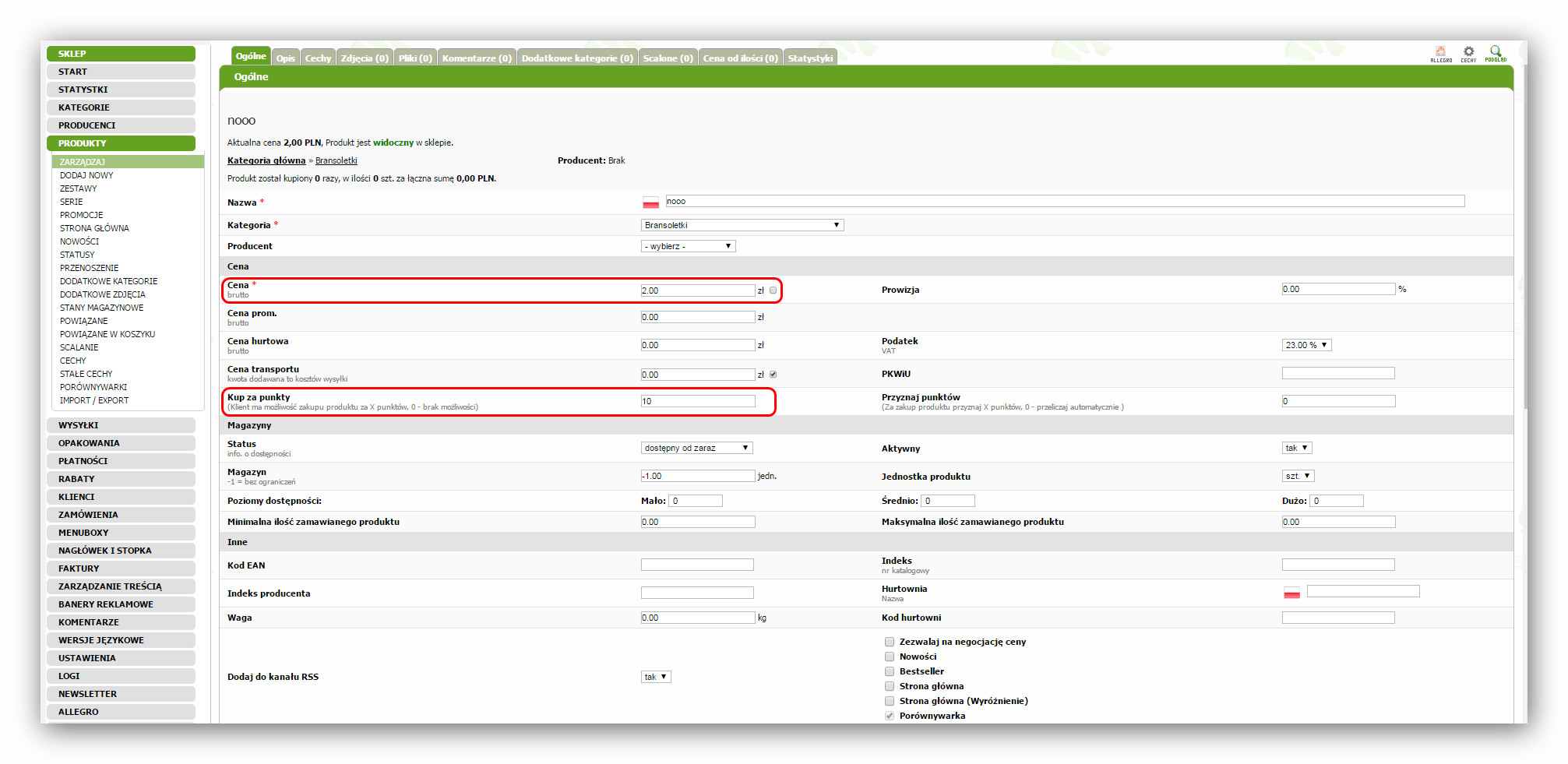Focus the Mało availability level input

(696, 501)
